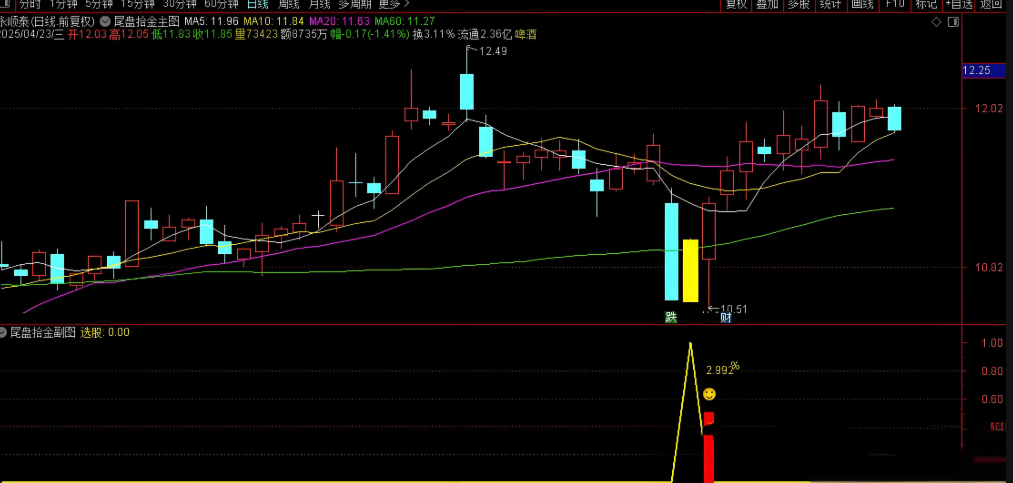1013x483 pixels.
Task: Click the 跌 marker below the cyan candle
Action: pyautogui.click(x=671, y=318)
